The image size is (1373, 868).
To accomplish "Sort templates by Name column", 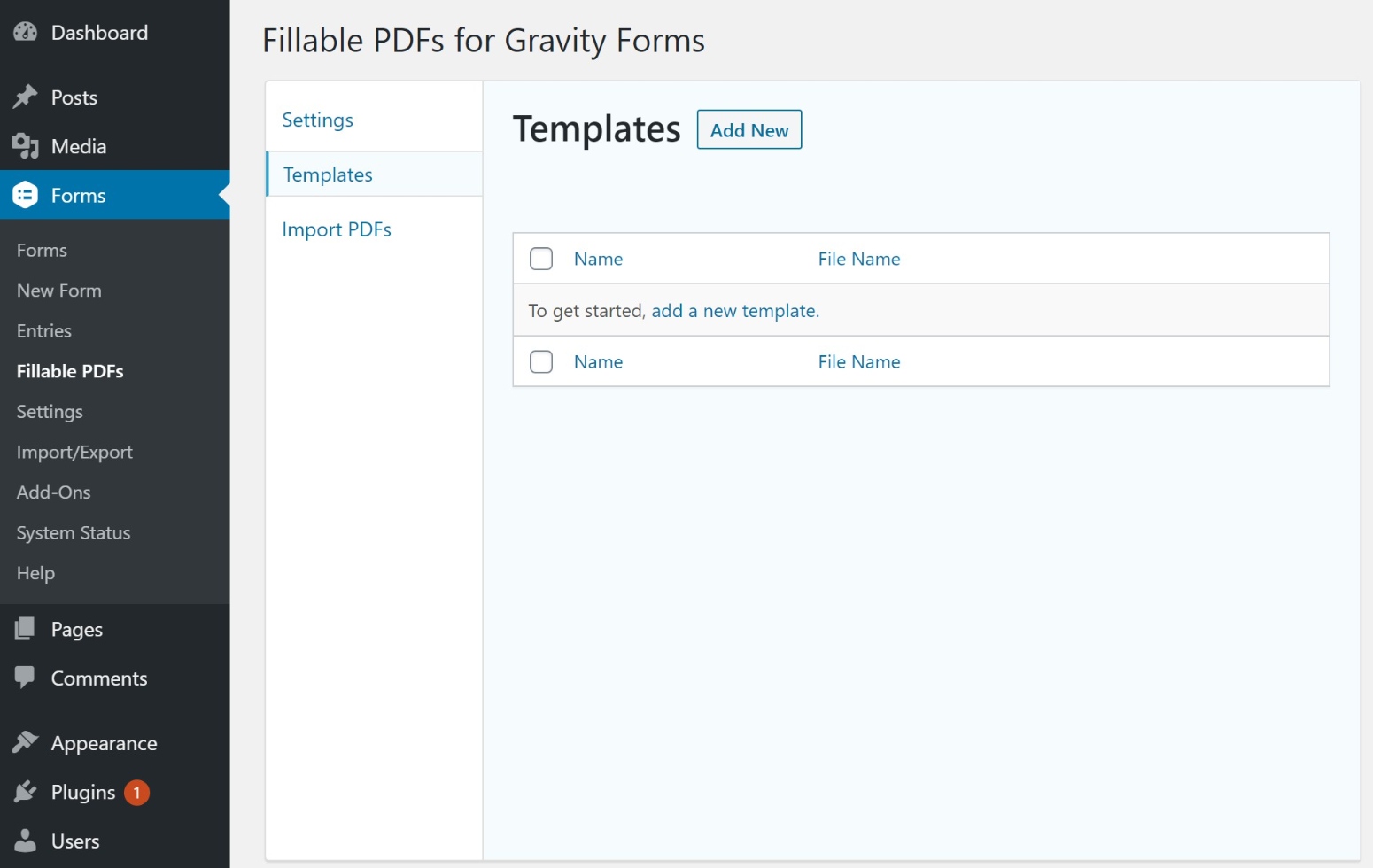I will tap(598, 258).
